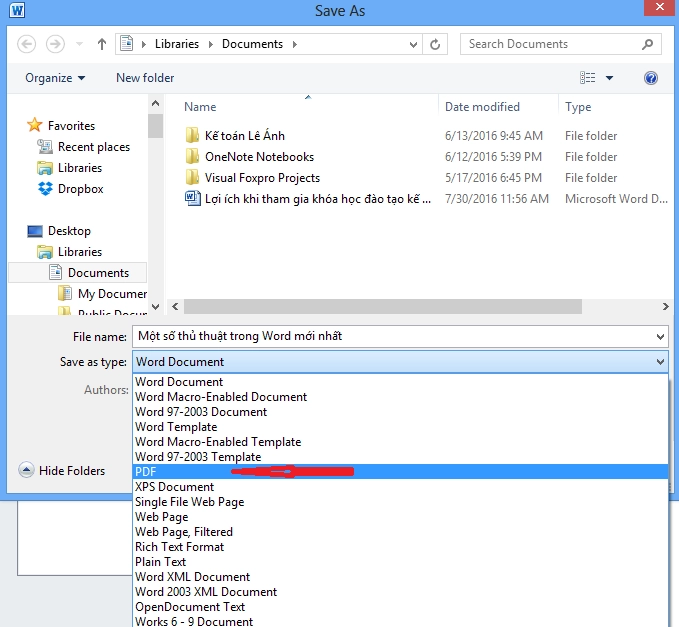The width and height of the screenshot is (679, 627).
Task: Expand the File name dropdown arrow
Action: [x=659, y=337]
